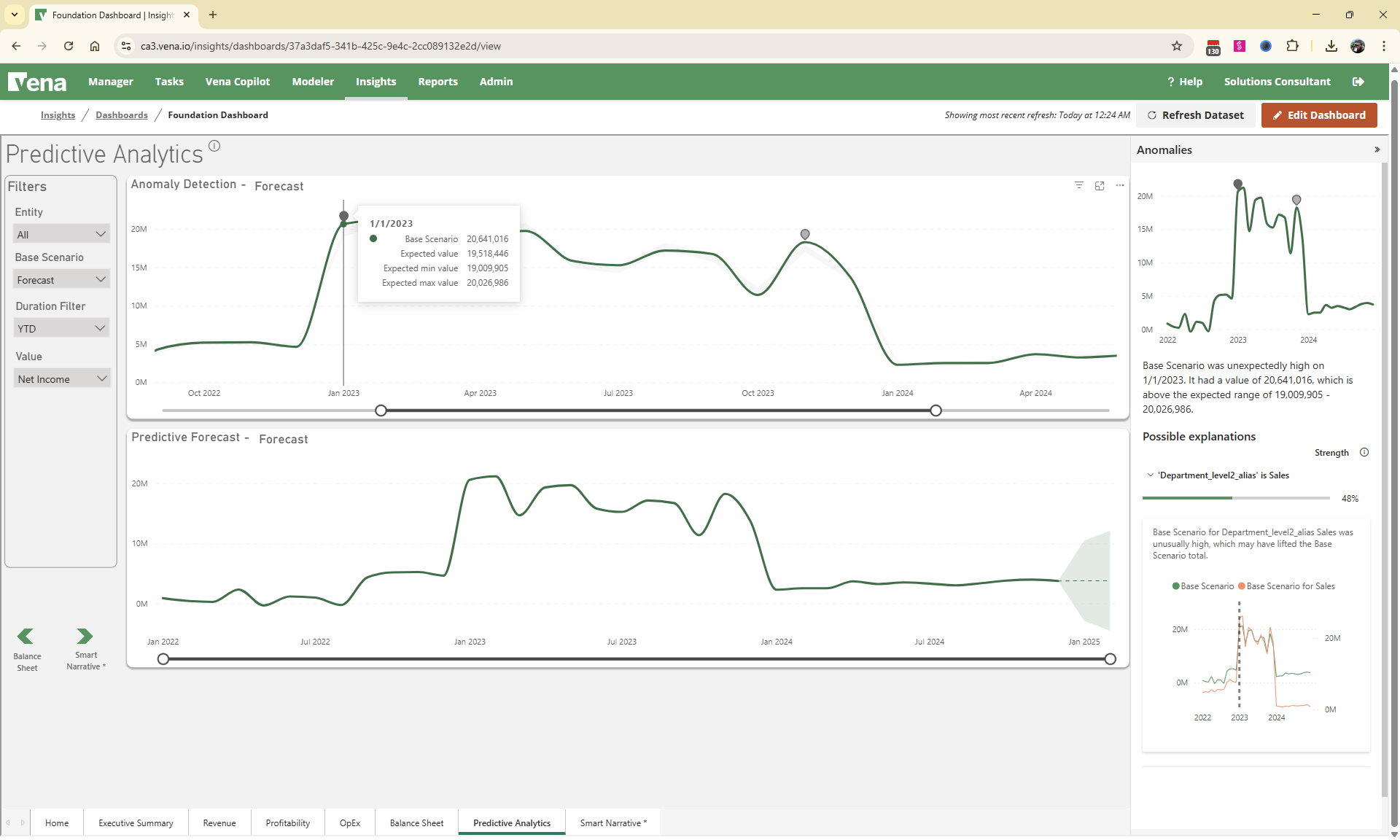Open the Manager menu
1400x840 pixels.
tap(111, 82)
